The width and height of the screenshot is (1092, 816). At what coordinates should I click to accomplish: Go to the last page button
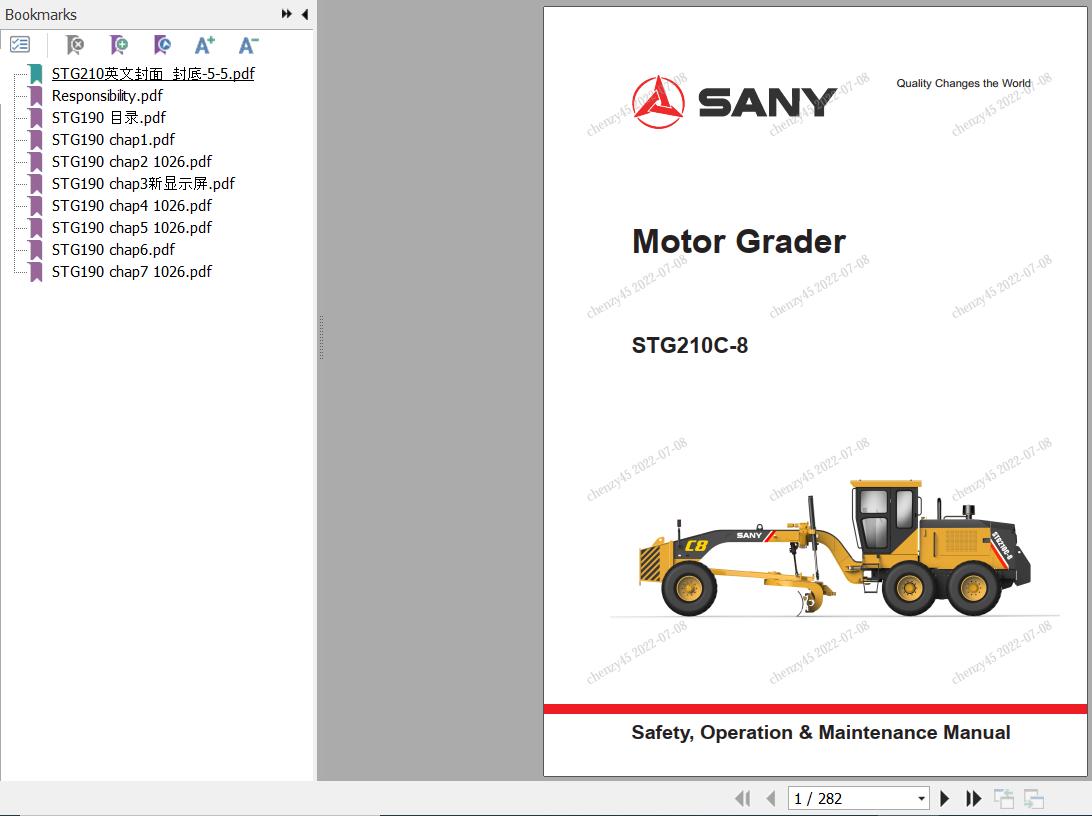974,799
